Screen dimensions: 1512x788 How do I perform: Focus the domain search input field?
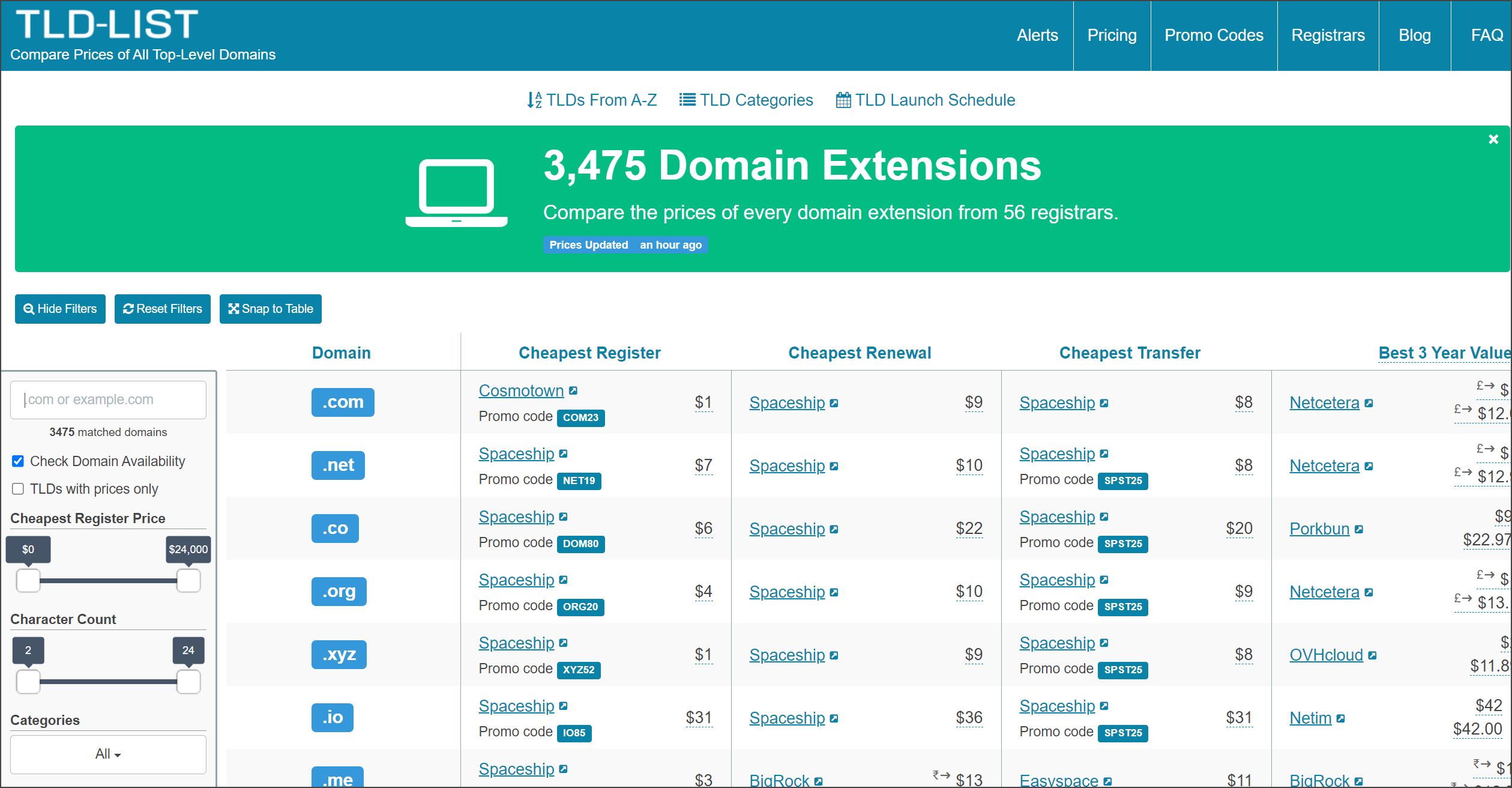click(x=108, y=399)
